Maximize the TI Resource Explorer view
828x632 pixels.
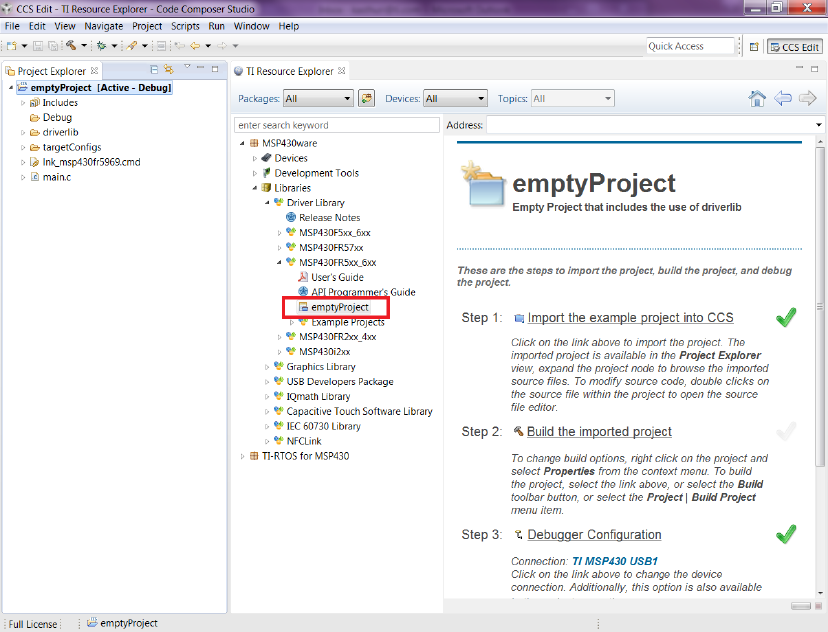[815, 69]
